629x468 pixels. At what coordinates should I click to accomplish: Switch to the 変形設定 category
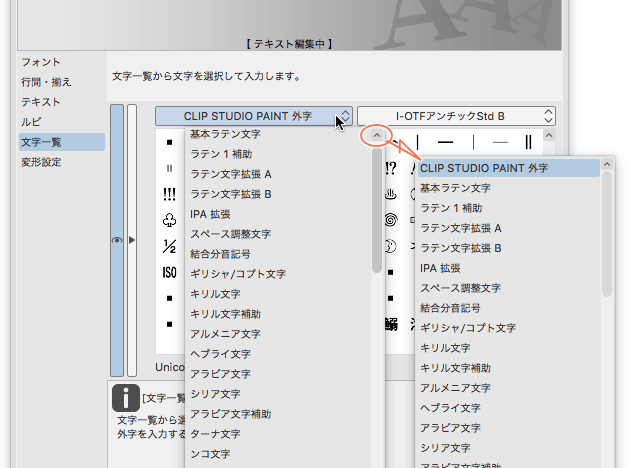pyautogui.click(x=41, y=162)
